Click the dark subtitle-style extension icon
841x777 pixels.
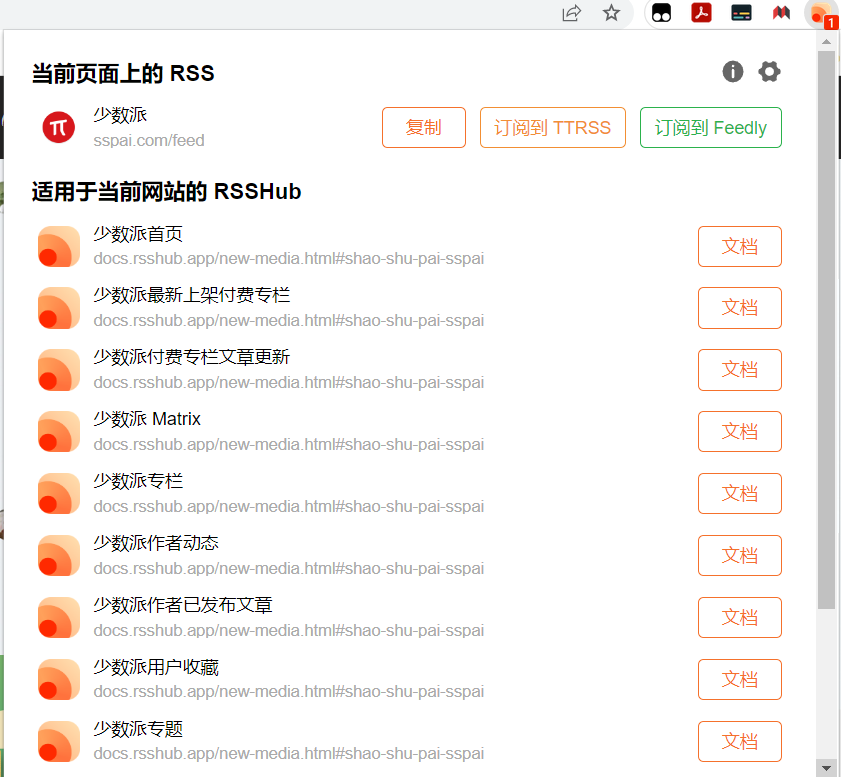point(741,13)
